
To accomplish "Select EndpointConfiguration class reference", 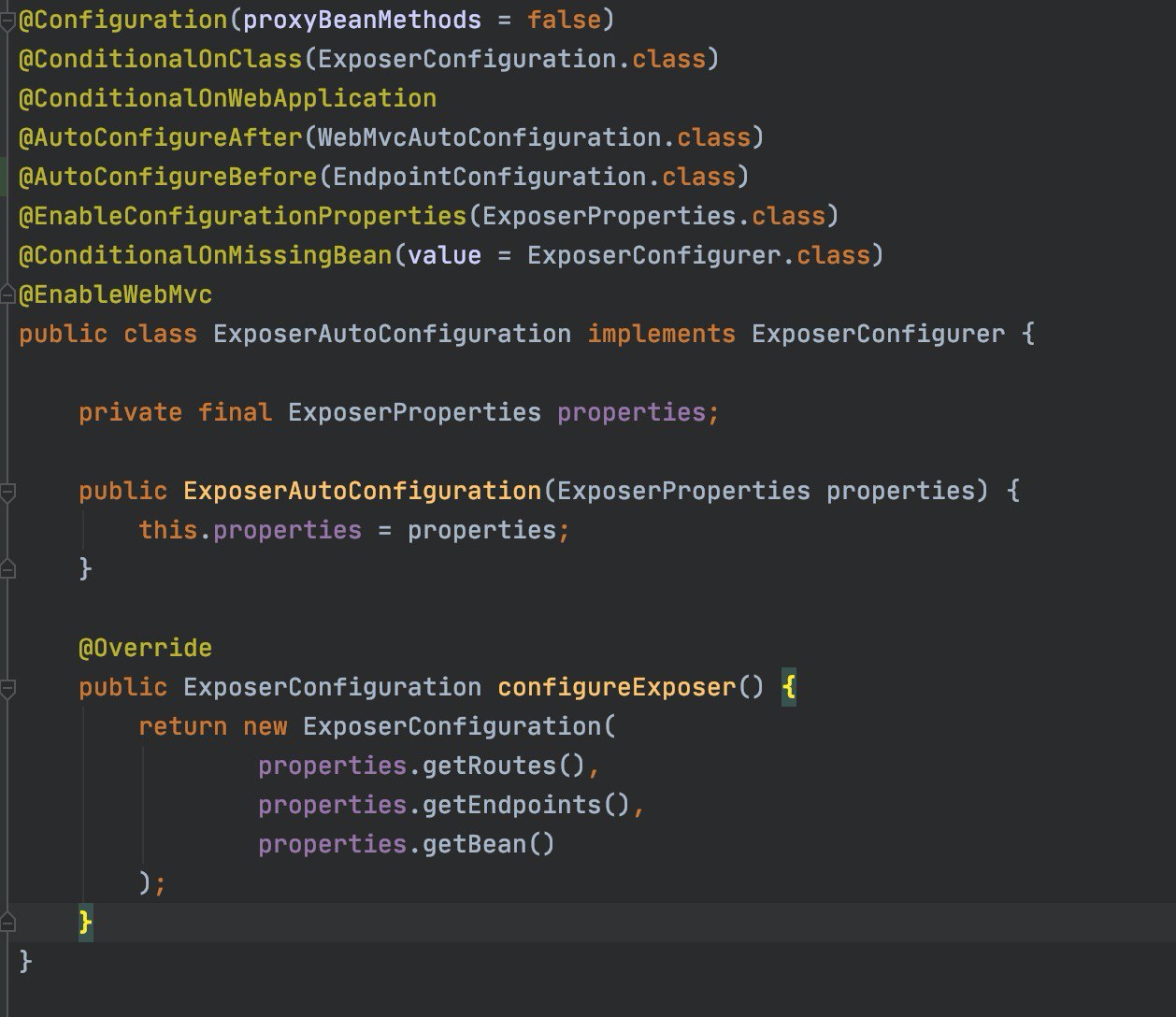I will coord(489,177).
